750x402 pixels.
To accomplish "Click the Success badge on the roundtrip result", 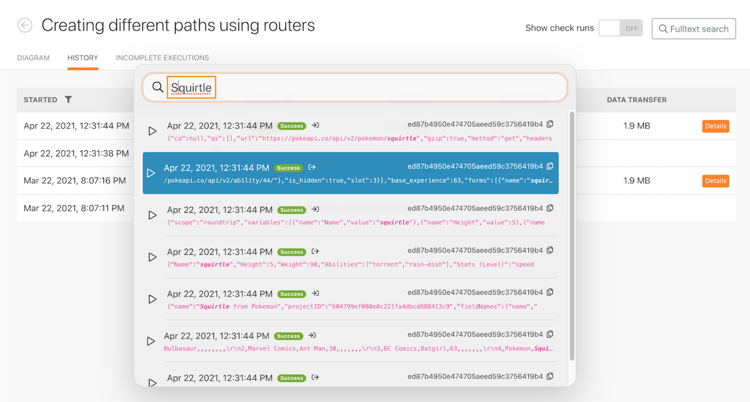I will pyautogui.click(x=291, y=210).
